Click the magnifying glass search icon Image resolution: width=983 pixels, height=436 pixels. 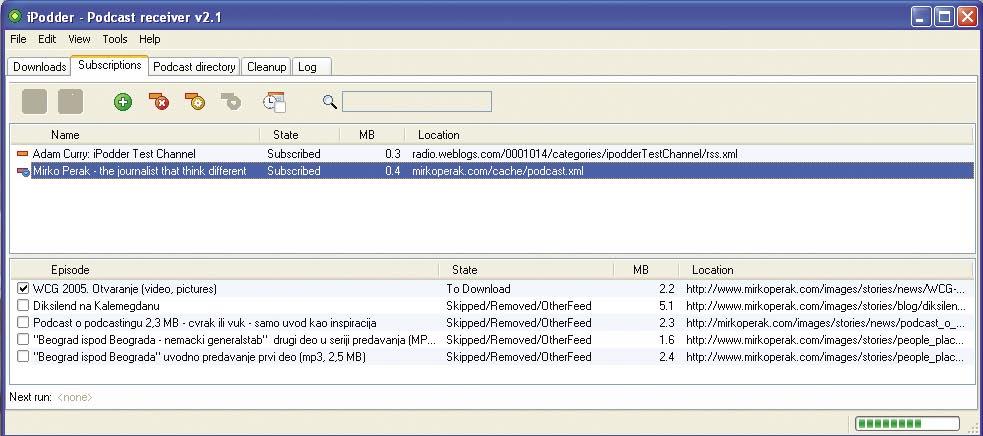click(x=330, y=102)
